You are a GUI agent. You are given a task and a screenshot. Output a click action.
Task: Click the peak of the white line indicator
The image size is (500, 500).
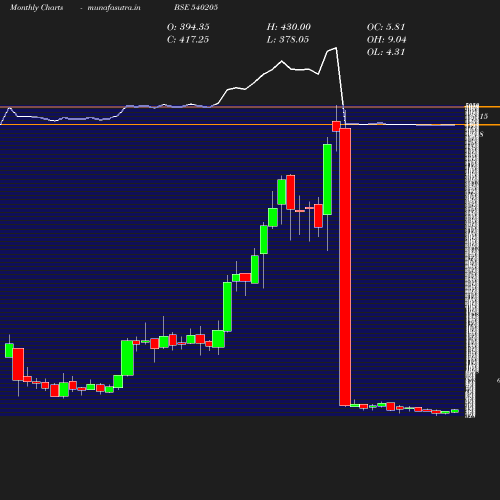click(x=336, y=48)
